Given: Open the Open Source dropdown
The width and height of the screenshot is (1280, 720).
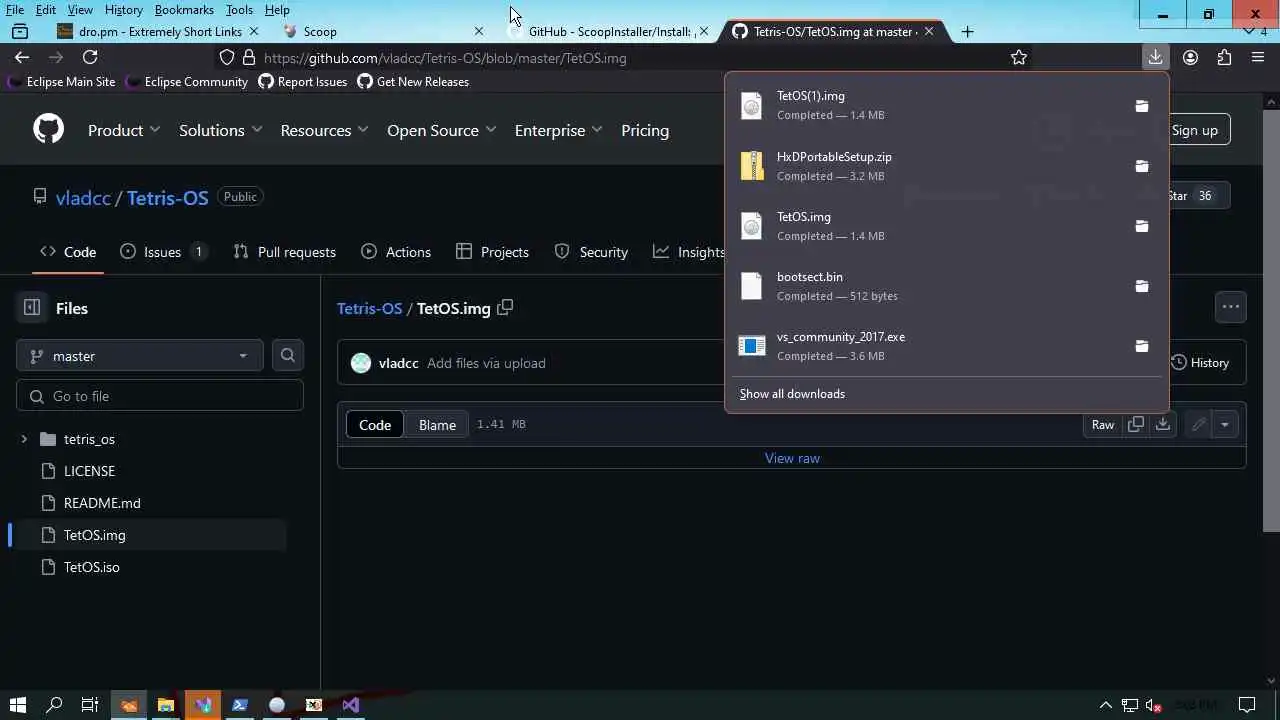Looking at the screenshot, I should tap(441, 130).
